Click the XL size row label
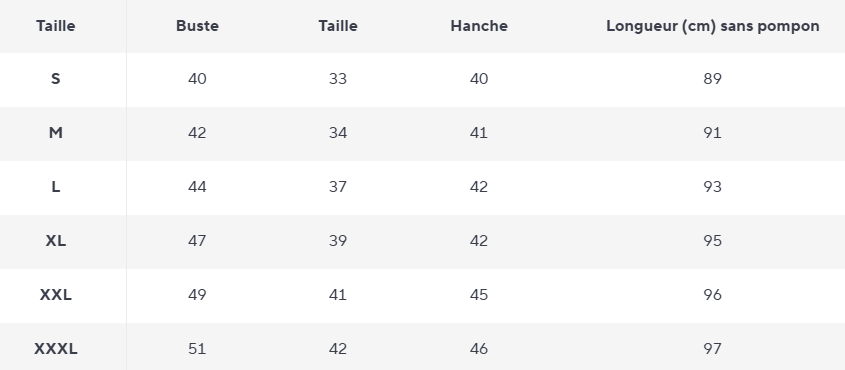 (56, 241)
